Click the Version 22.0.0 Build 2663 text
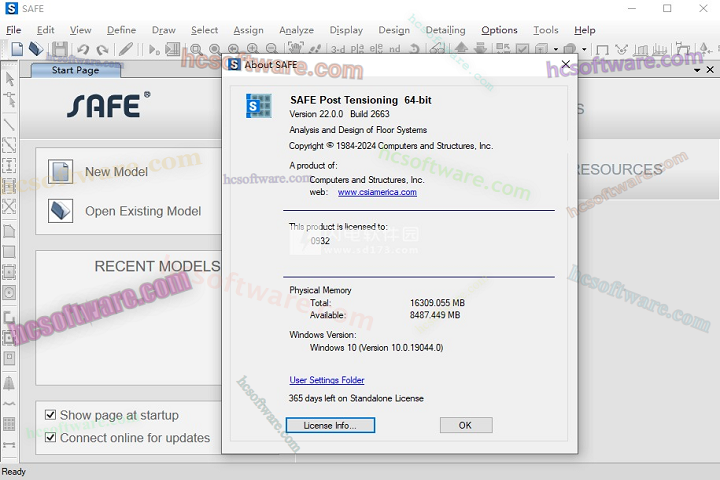Viewport: 720px width, 480px height. coord(339,114)
